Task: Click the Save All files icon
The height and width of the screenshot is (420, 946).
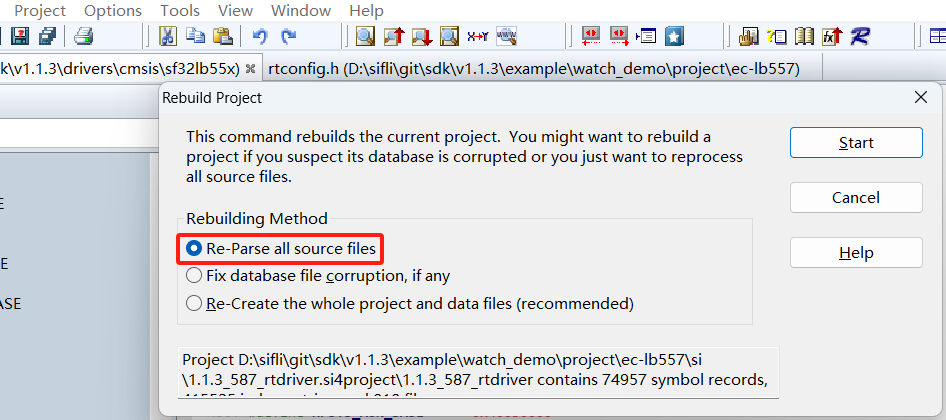Action: click(47, 36)
